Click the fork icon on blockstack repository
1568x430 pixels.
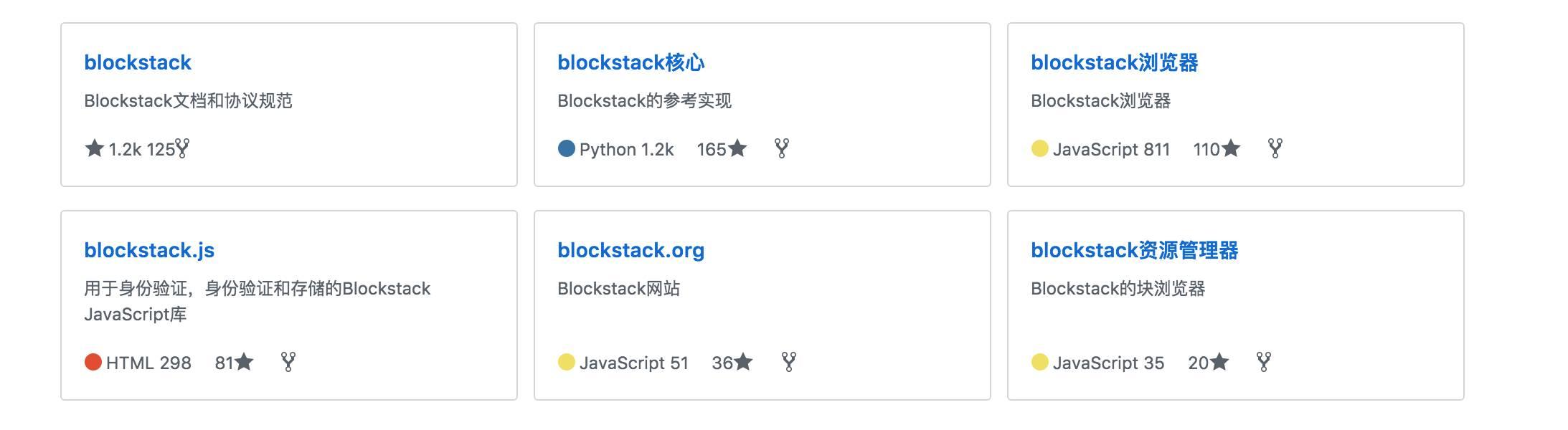[184, 149]
